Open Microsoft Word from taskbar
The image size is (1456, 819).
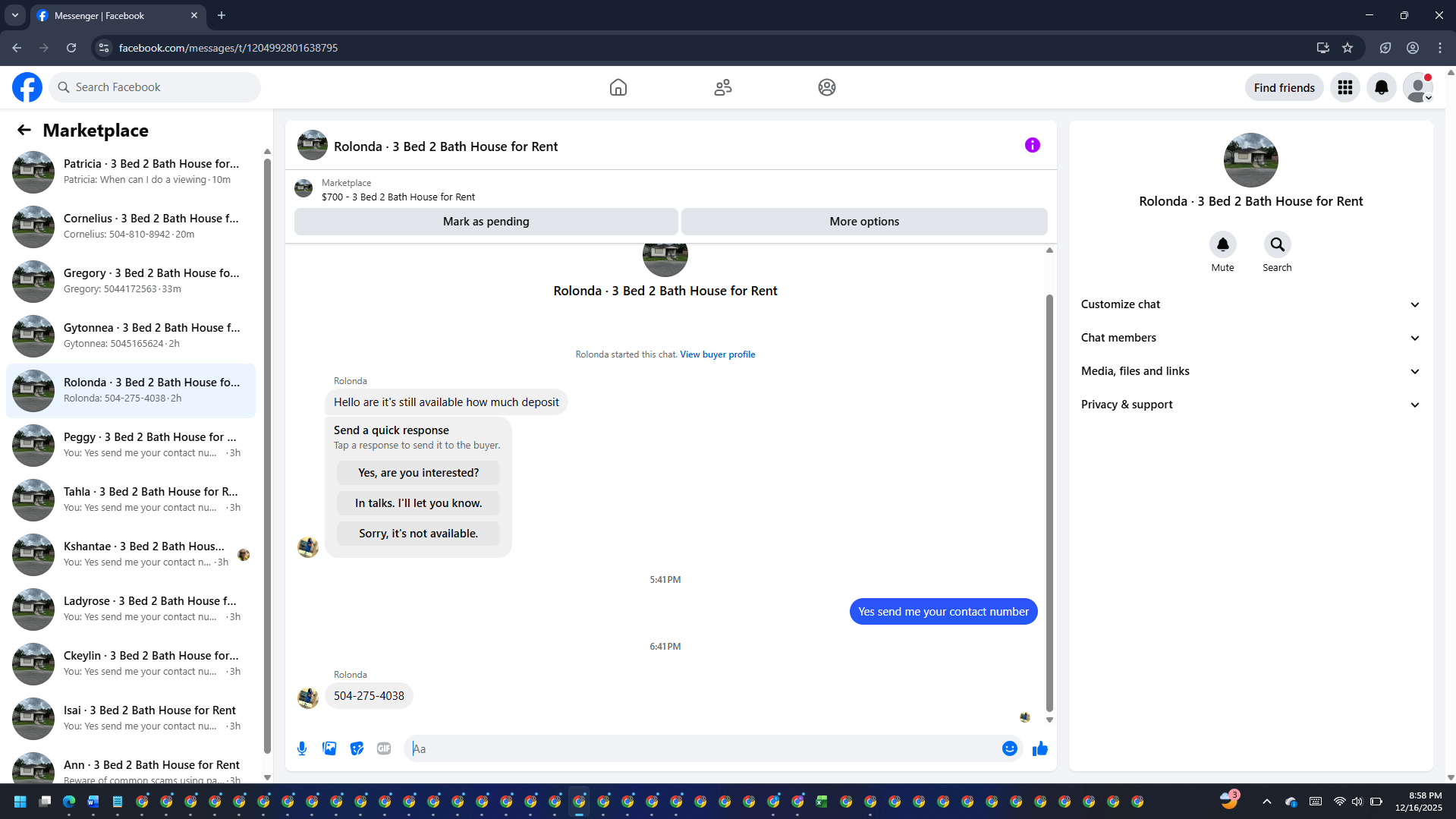pyautogui.click(x=93, y=802)
